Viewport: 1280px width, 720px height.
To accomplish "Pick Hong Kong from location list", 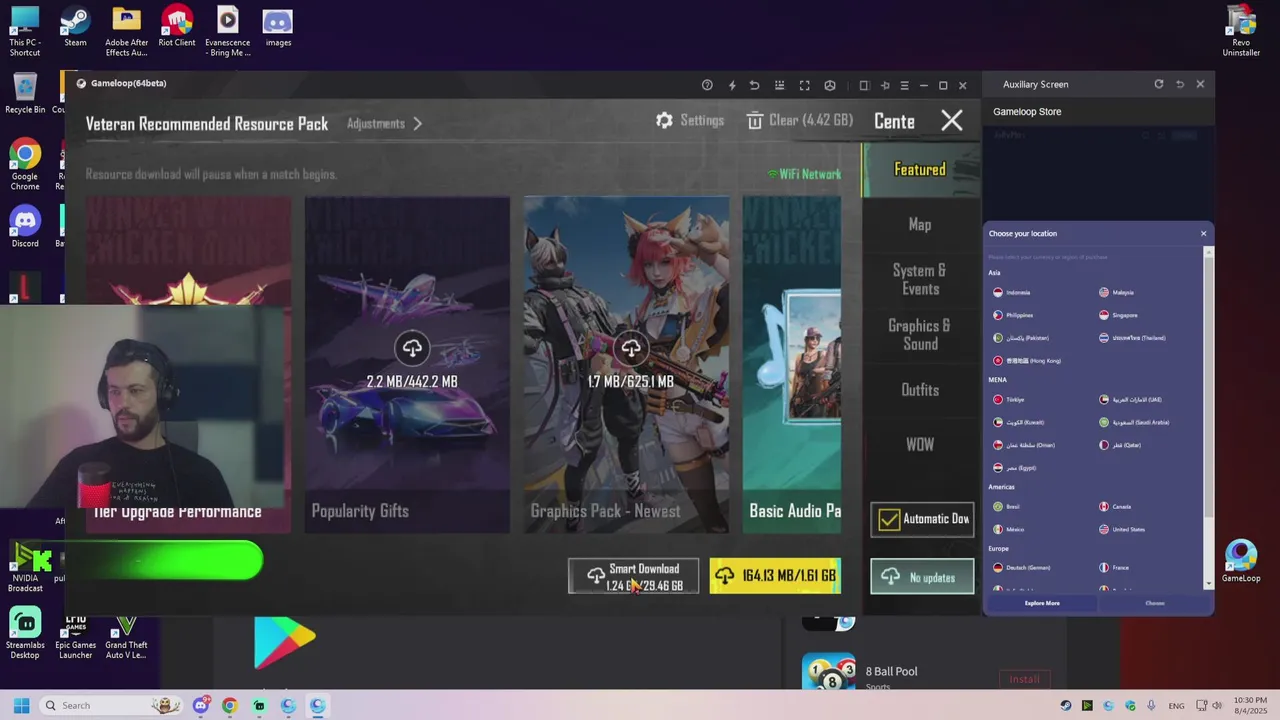I will (x=1026, y=360).
